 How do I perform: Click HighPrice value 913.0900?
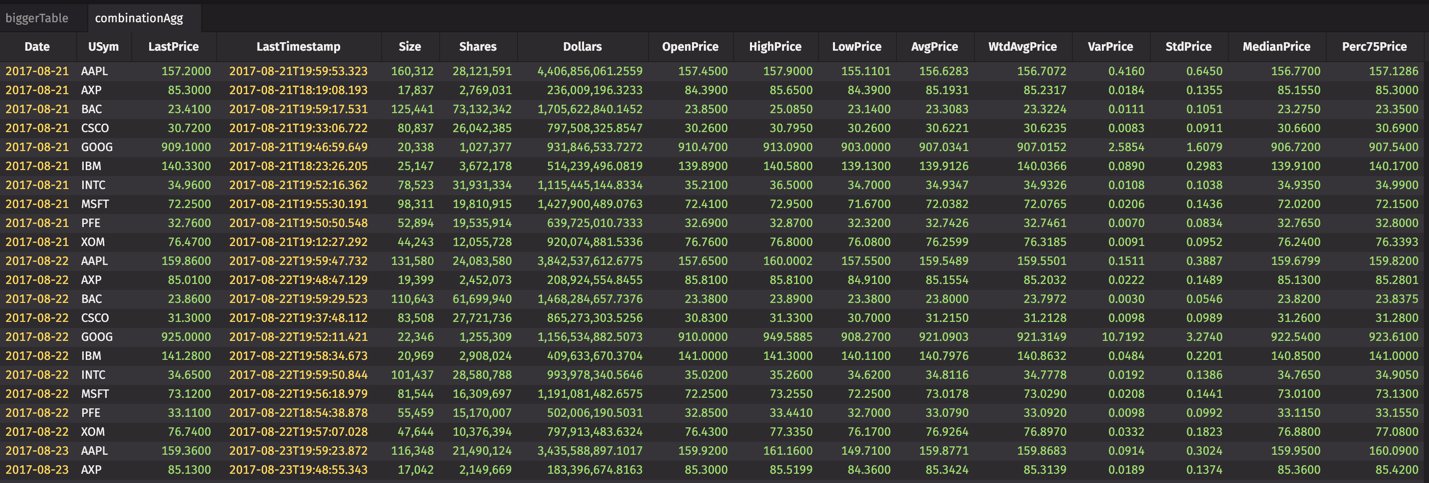click(788, 147)
